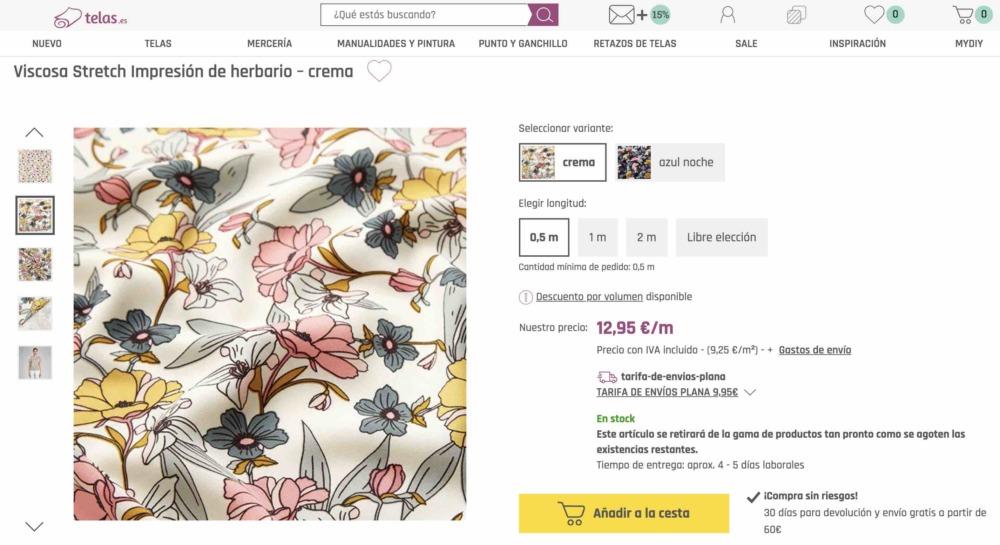Type in the ¿Qué estás buscando? search field
The height and width of the screenshot is (545, 1000).
[x=425, y=15]
